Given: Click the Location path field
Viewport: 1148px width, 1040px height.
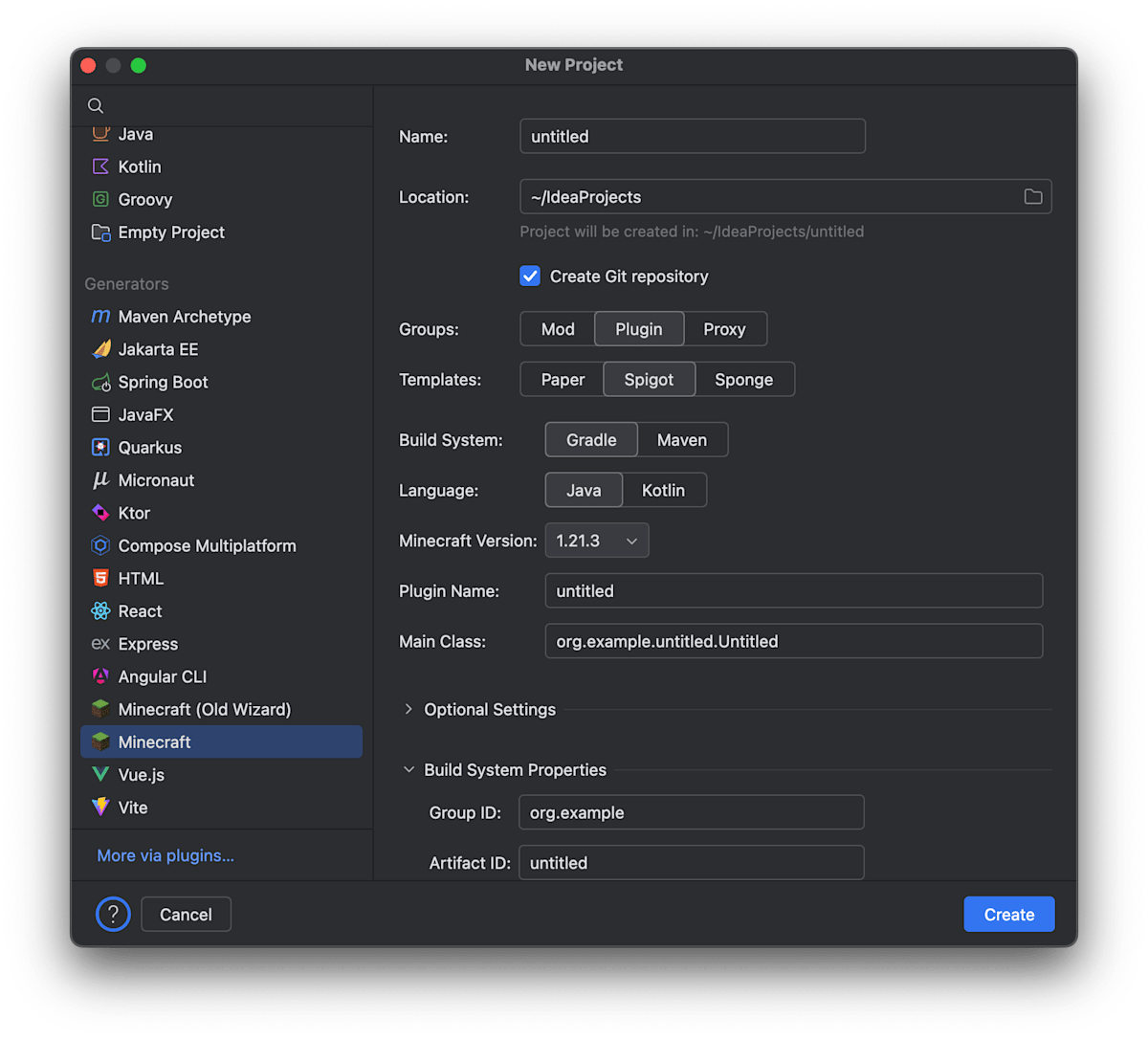Looking at the screenshot, I should tap(786, 196).
